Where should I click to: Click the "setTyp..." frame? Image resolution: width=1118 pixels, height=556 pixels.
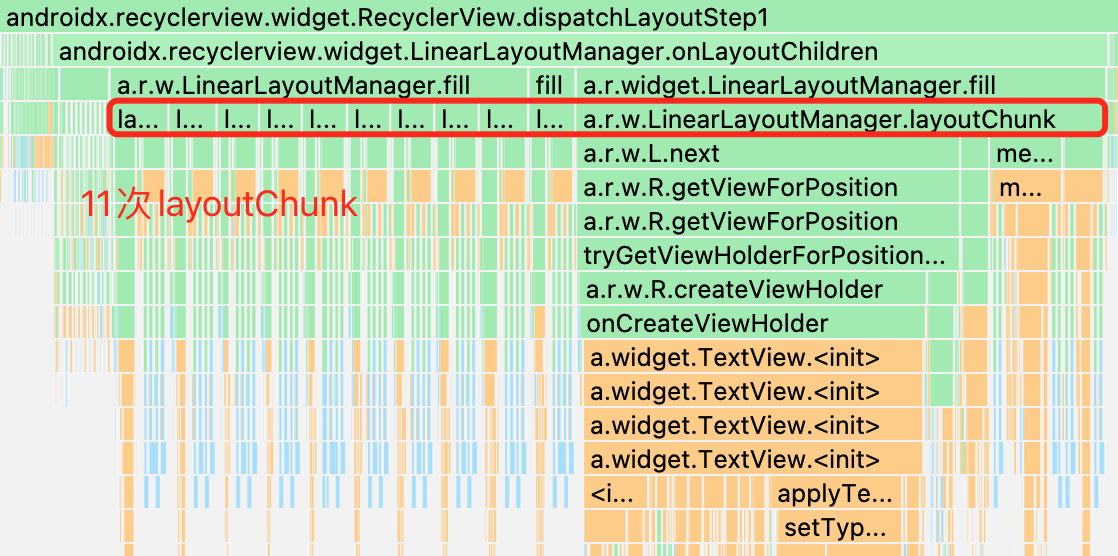tap(834, 528)
